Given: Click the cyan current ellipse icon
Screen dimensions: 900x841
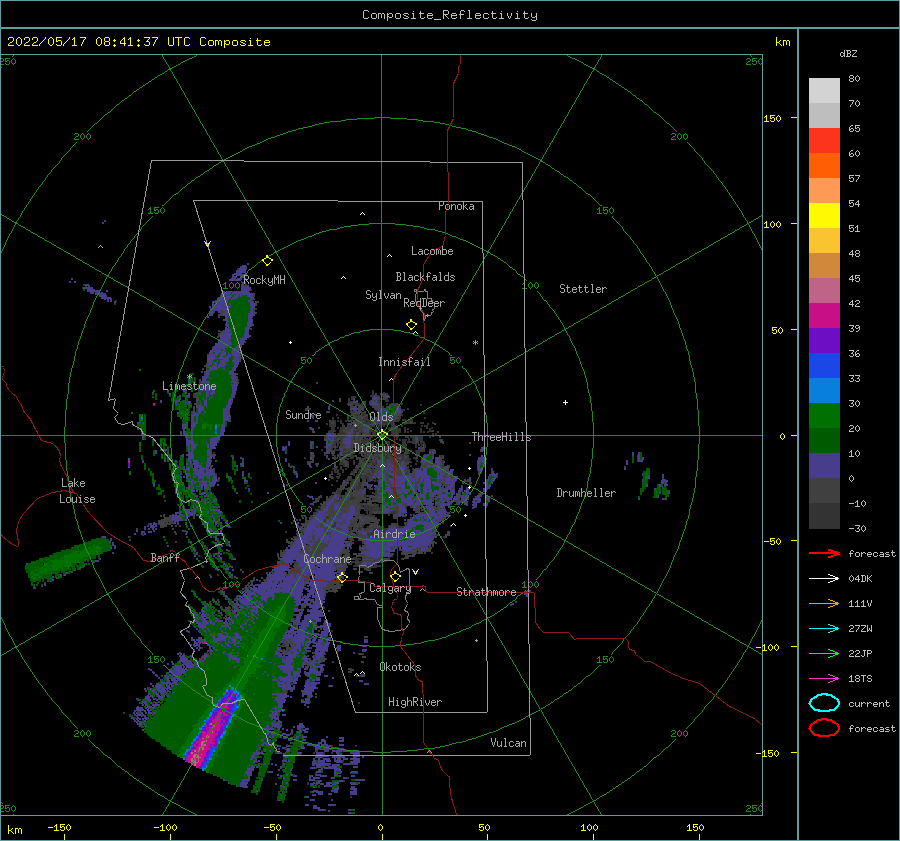Looking at the screenshot, I should 824,703.
